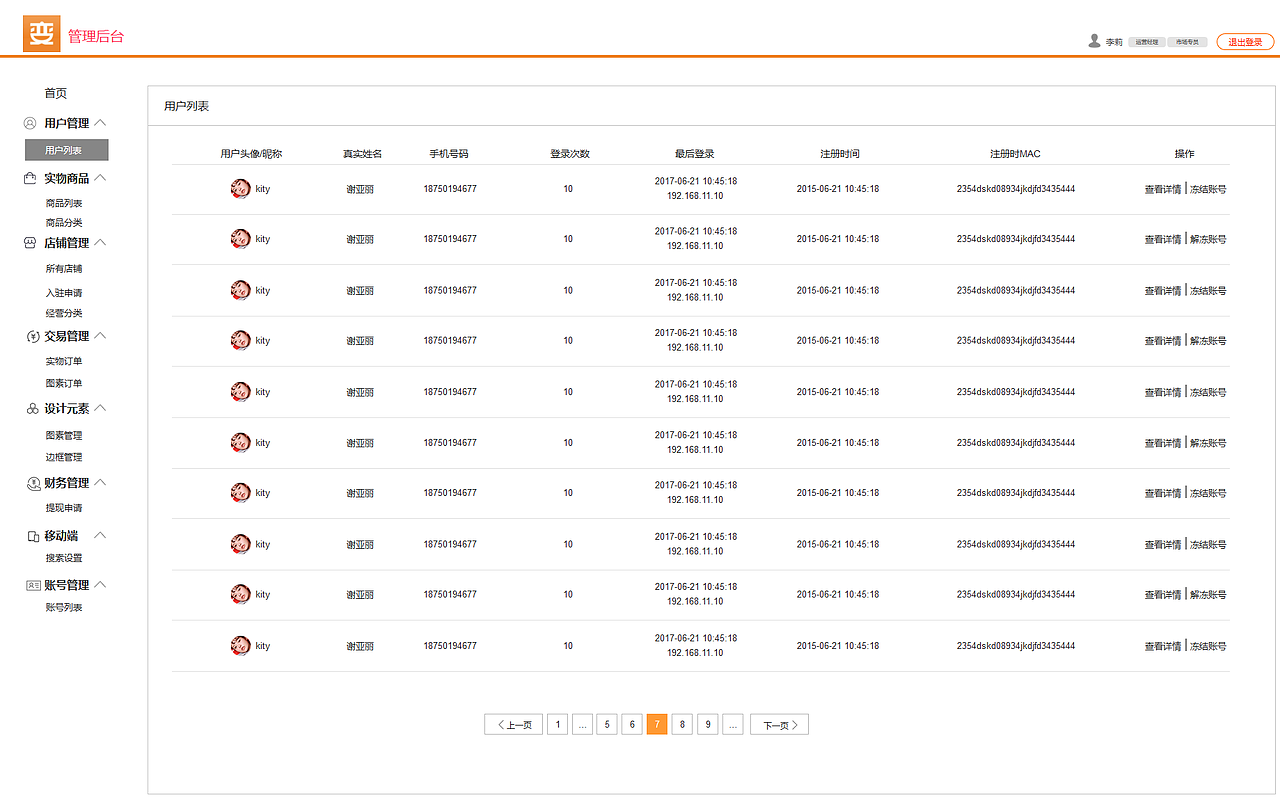Collapse the 用户管理 section chevron

pyautogui.click(x=100, y=123)
